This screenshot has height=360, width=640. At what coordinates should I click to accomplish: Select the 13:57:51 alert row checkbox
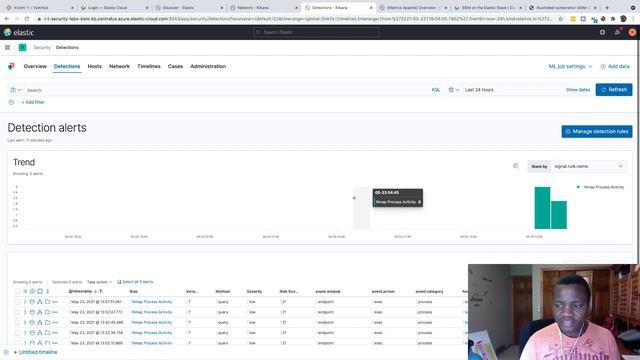click(x=17, y=302)
